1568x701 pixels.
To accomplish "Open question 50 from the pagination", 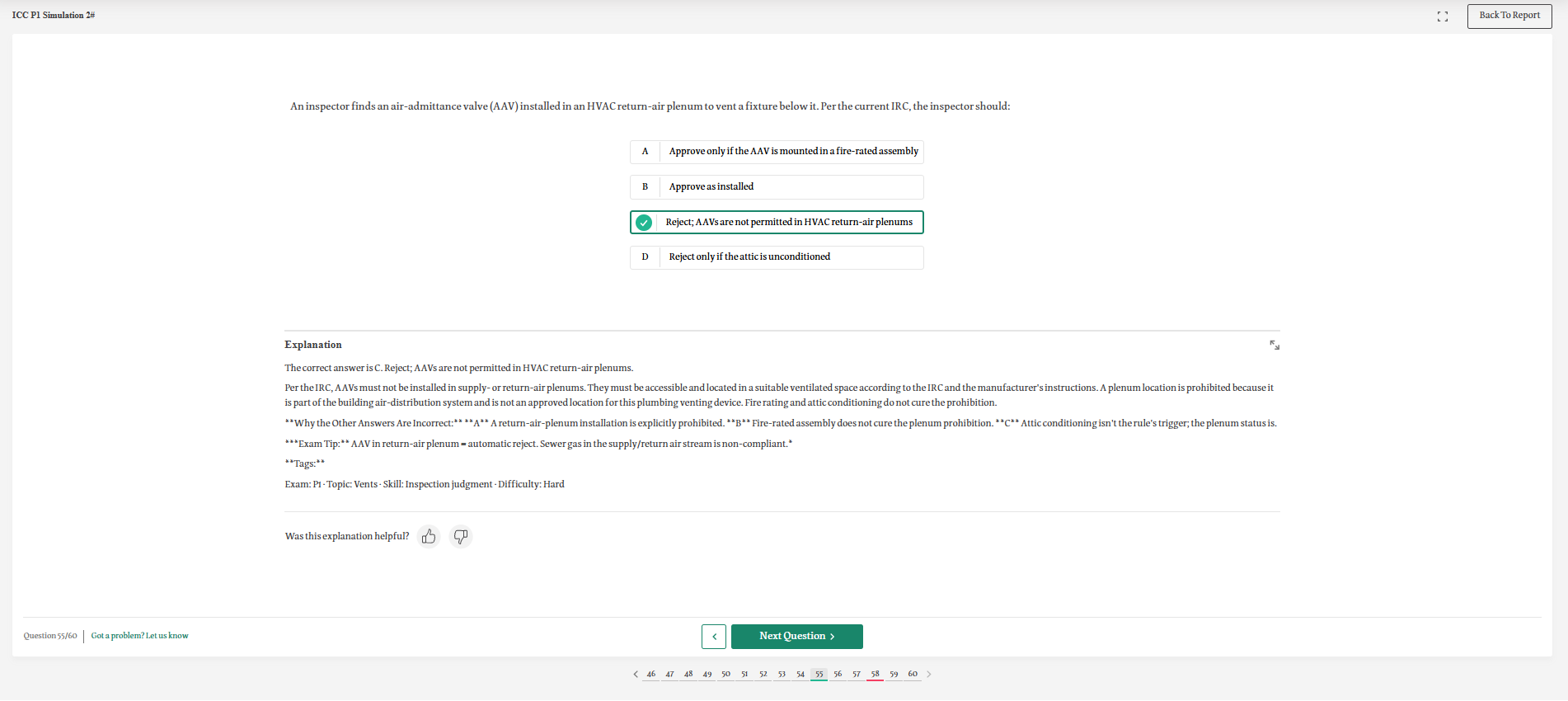I will coord(725,674).
